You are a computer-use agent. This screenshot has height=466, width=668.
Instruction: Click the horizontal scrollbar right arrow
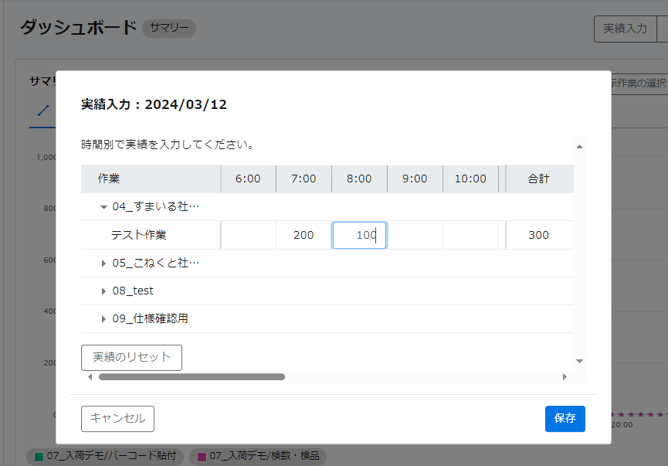click(564, 377)
